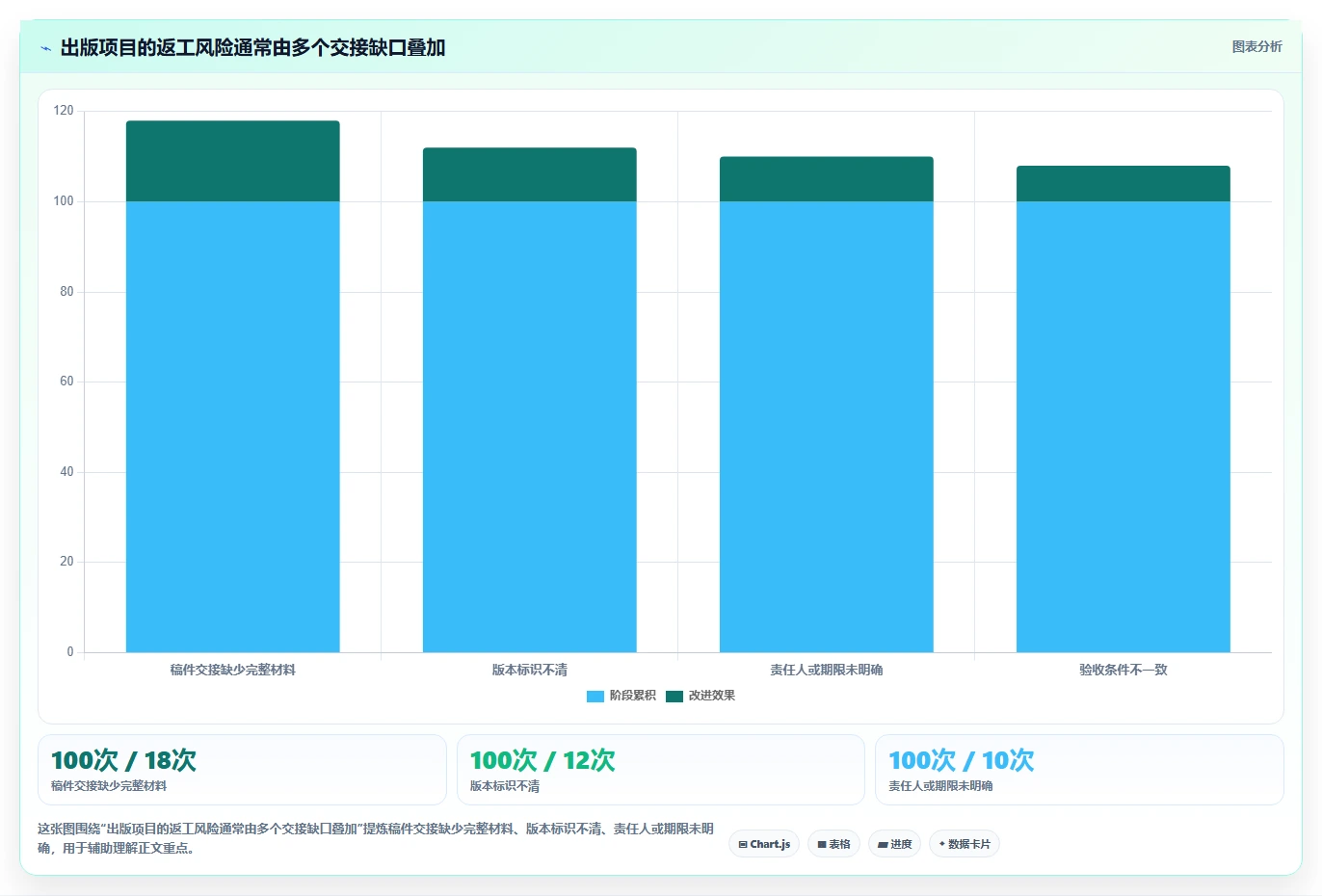
Task: Select the blue bar for 验收条件不一致
Action: [1124, 427]
